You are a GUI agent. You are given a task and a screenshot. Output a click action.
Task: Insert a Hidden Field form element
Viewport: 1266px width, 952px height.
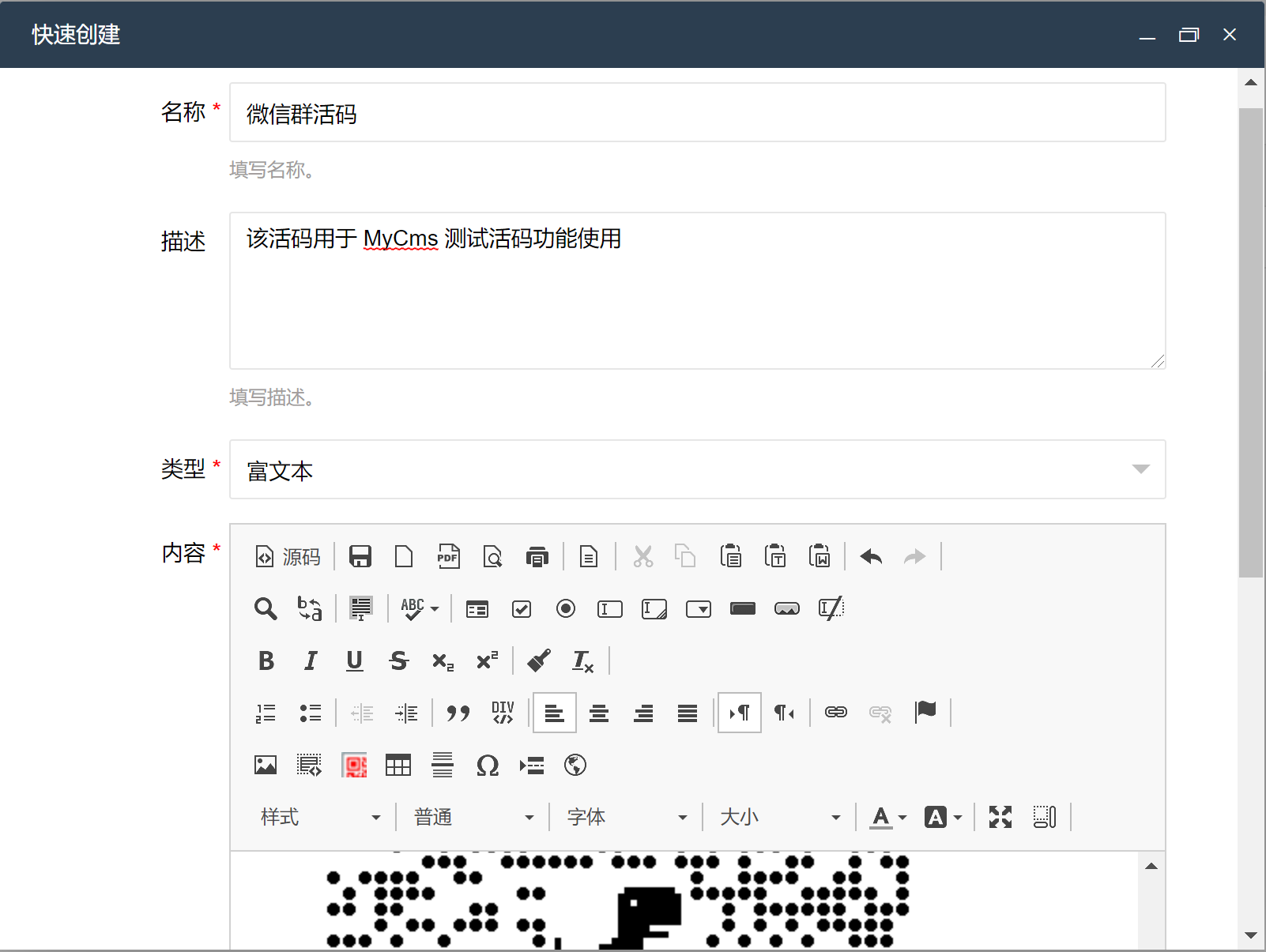pos(831,609)
